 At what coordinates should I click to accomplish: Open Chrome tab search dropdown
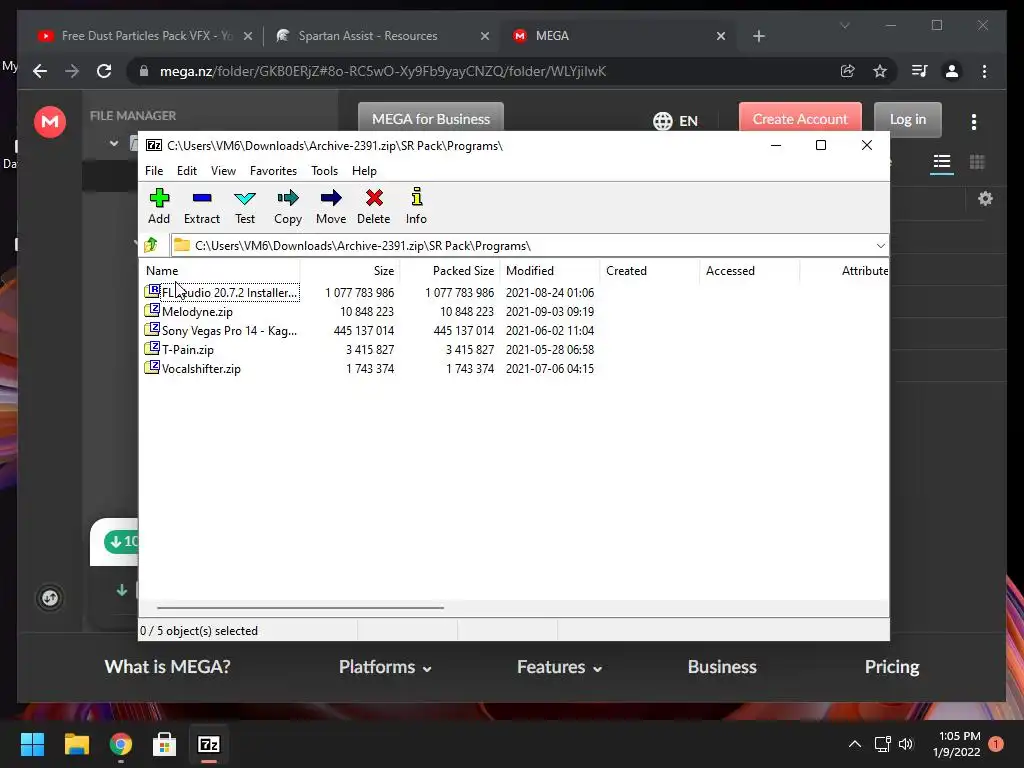844,25
